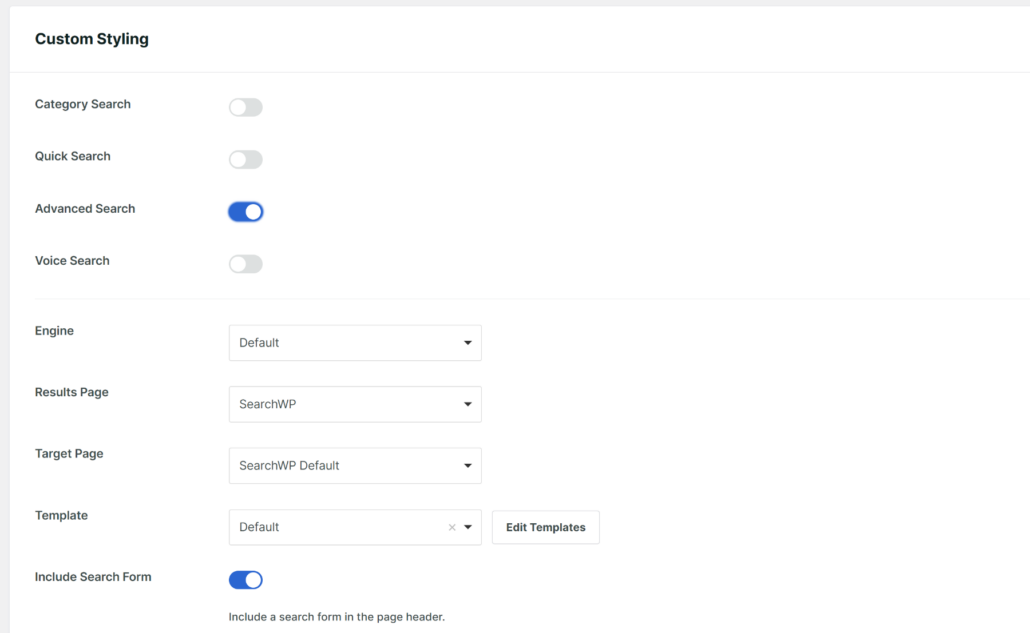Screen dimensions: 1030x633
Task: Open the Engine dropdown
Action: (x=355, y=343)
